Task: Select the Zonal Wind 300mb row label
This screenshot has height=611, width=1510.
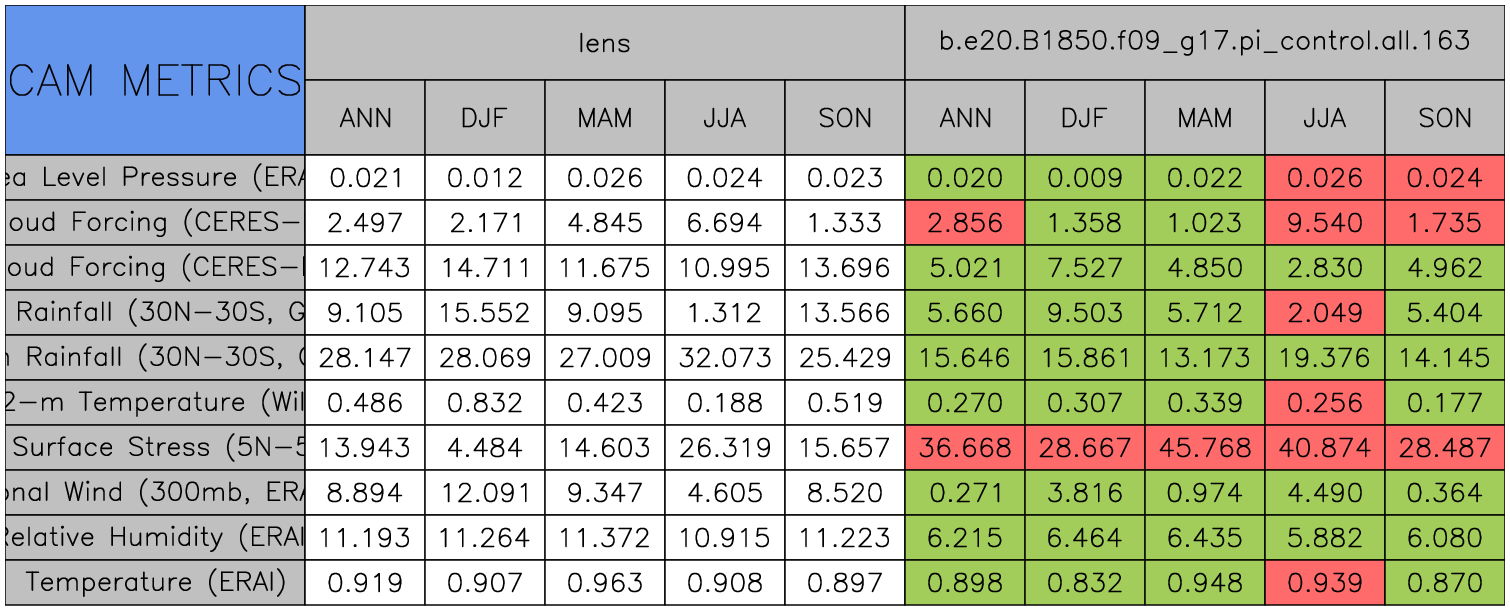Action: tap(155, 492)
